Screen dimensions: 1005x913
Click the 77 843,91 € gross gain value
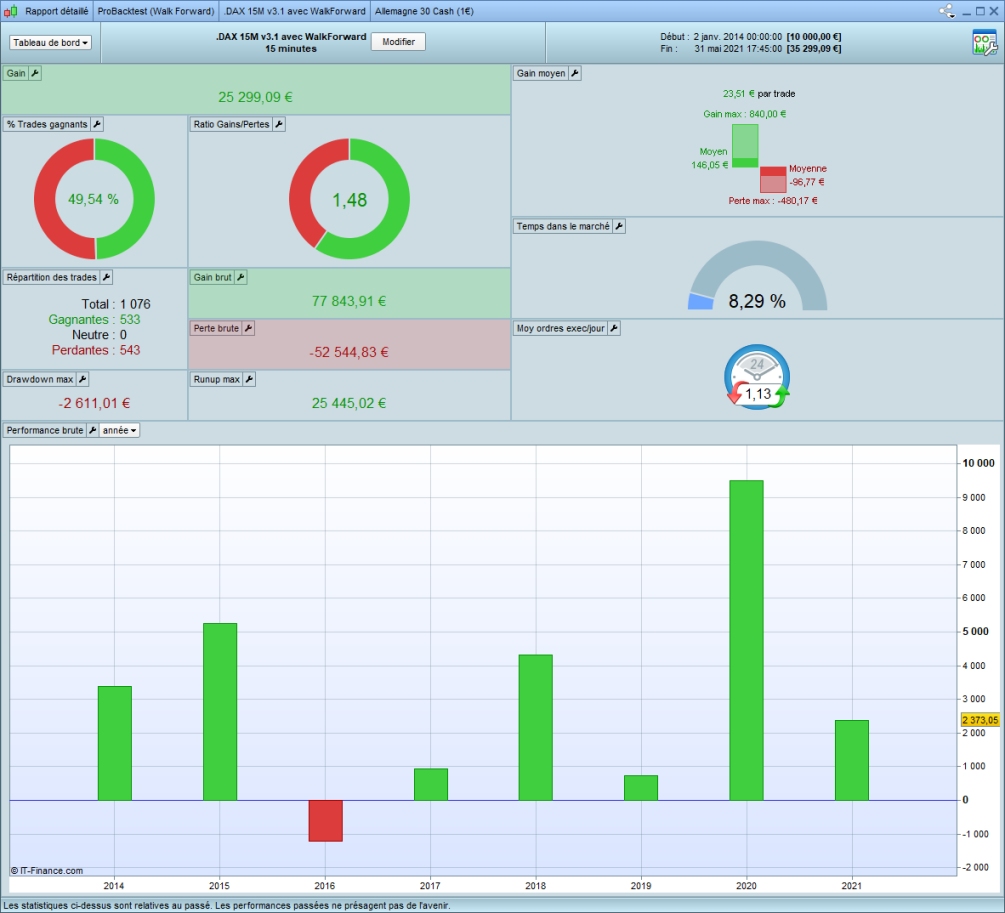point(349,301)
